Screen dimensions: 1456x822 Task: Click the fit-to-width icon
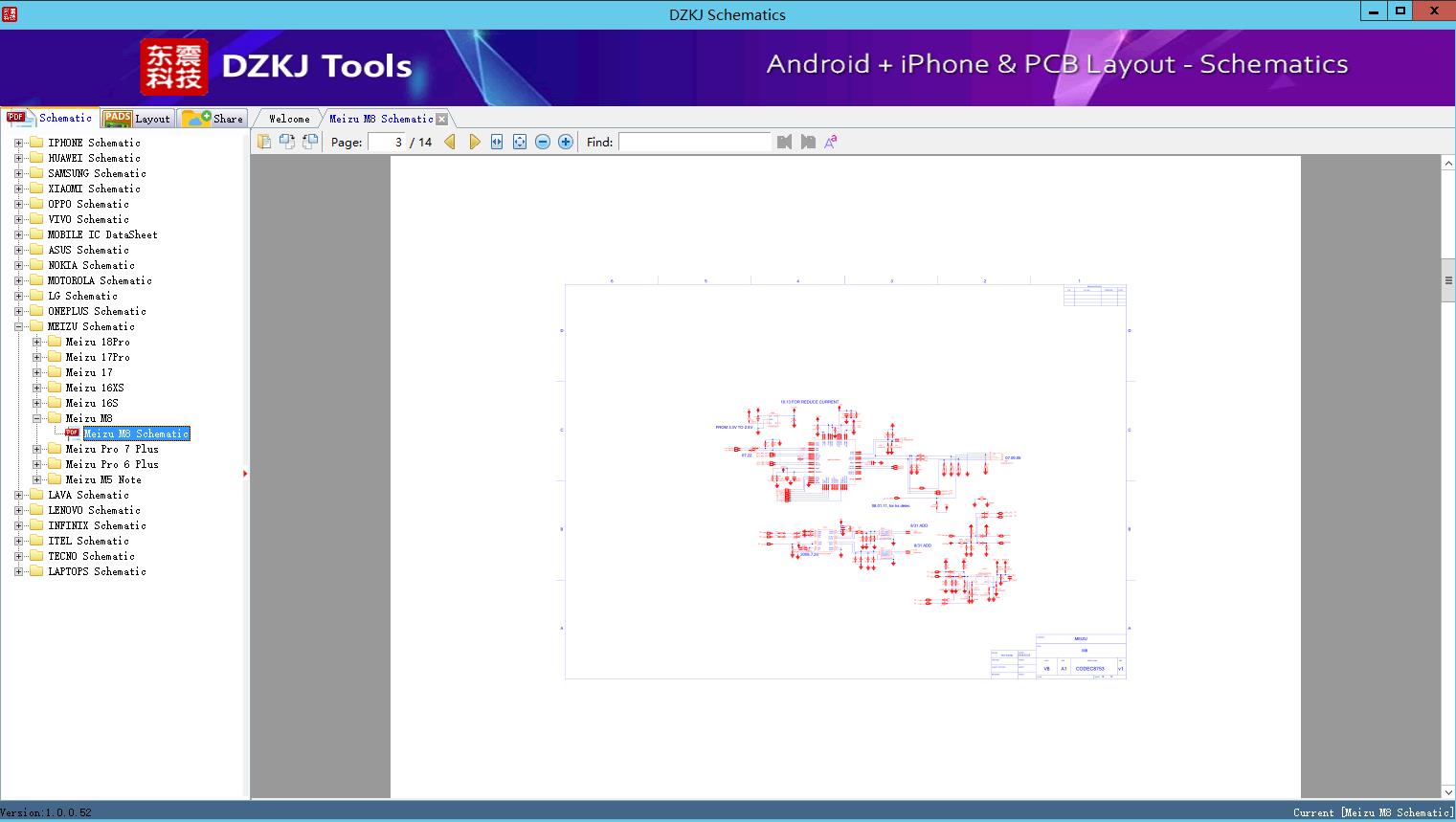coord(496,141)
